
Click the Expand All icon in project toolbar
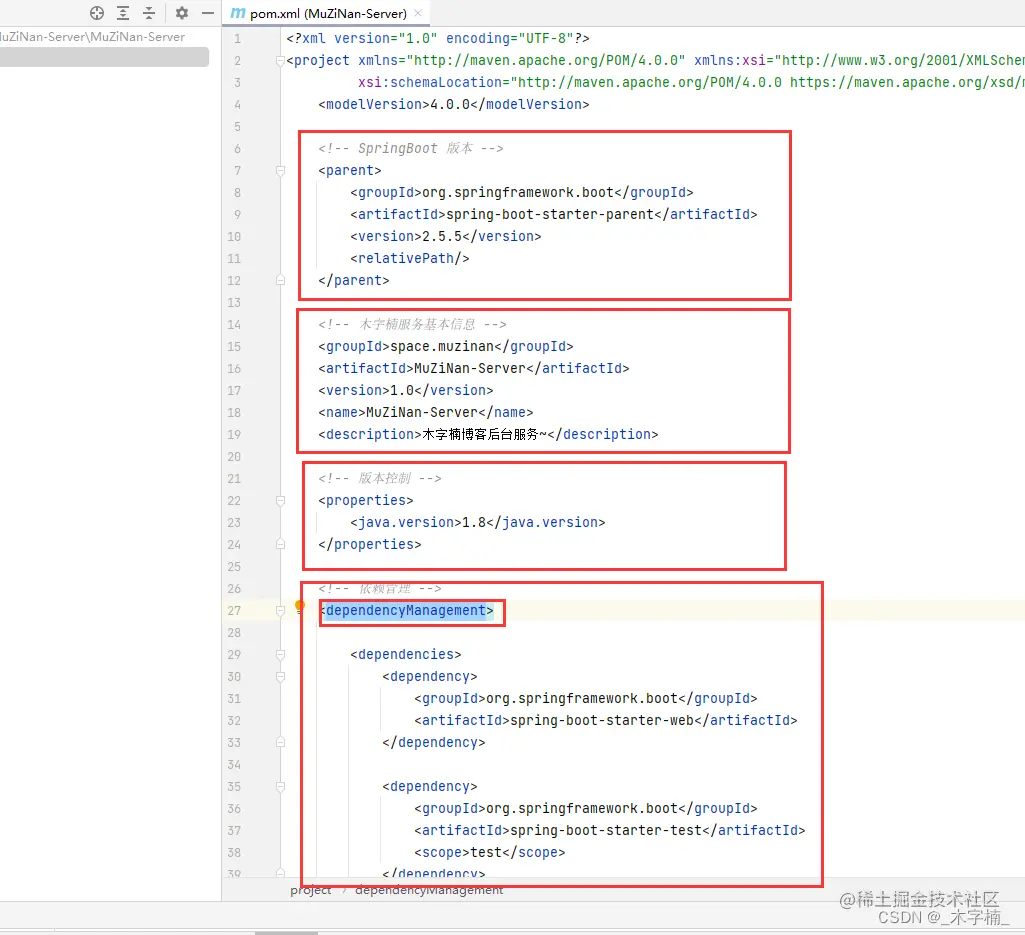pos(123,13)
